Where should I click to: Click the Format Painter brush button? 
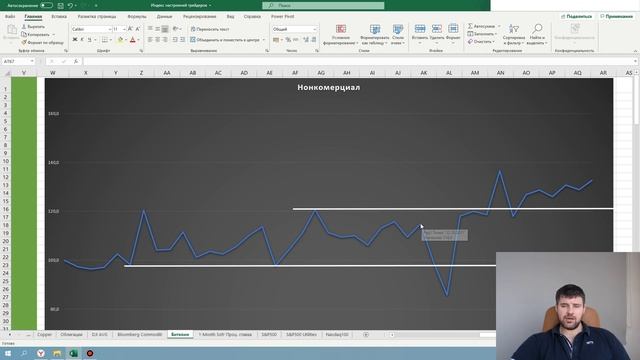[x=42, y=42]
